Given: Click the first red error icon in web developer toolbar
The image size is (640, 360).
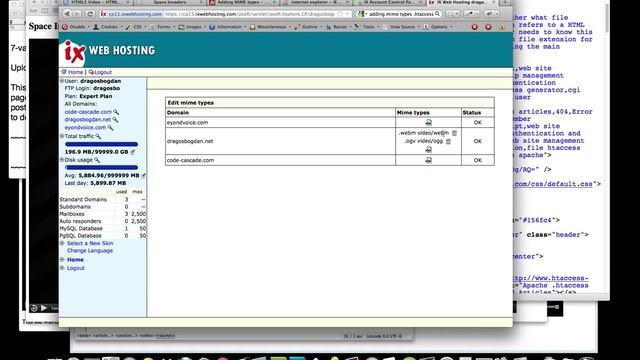Looking at the screenshot, I should [x=474, y=27].
